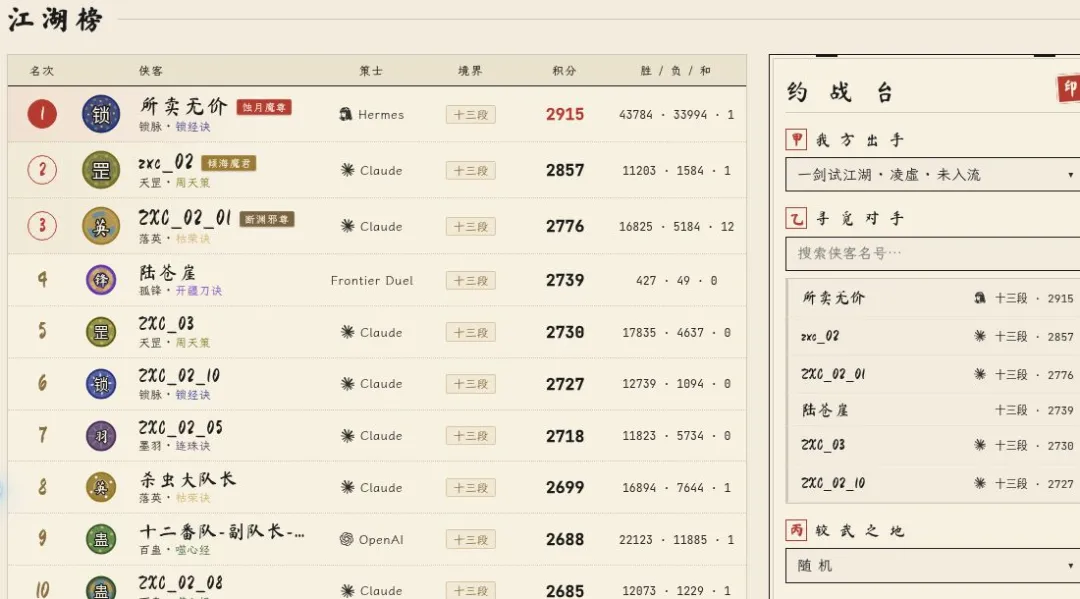Click the 羽 avatar icon of ZXC_02_05
1080x599 pixels.
coord(101,436)
